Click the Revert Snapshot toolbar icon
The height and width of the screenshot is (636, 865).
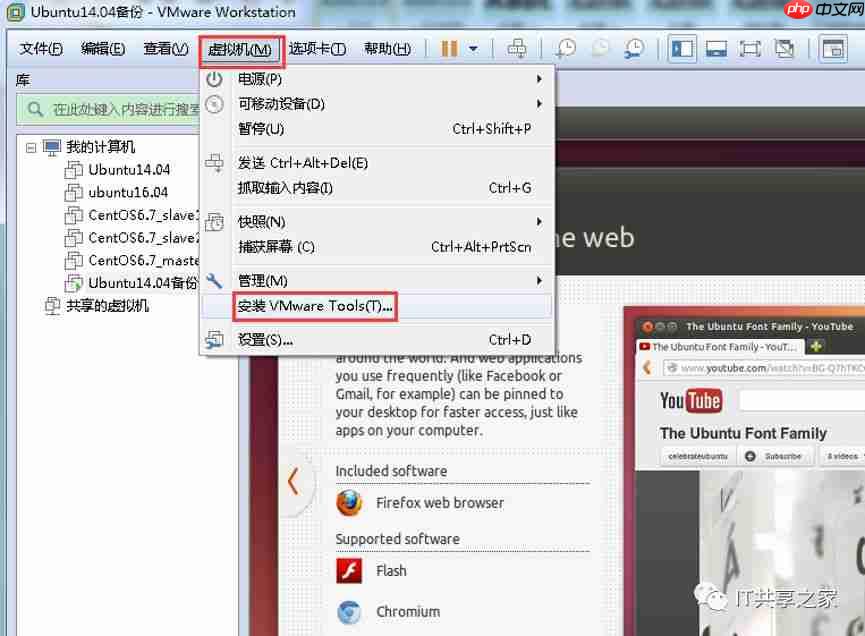(602, 47)
